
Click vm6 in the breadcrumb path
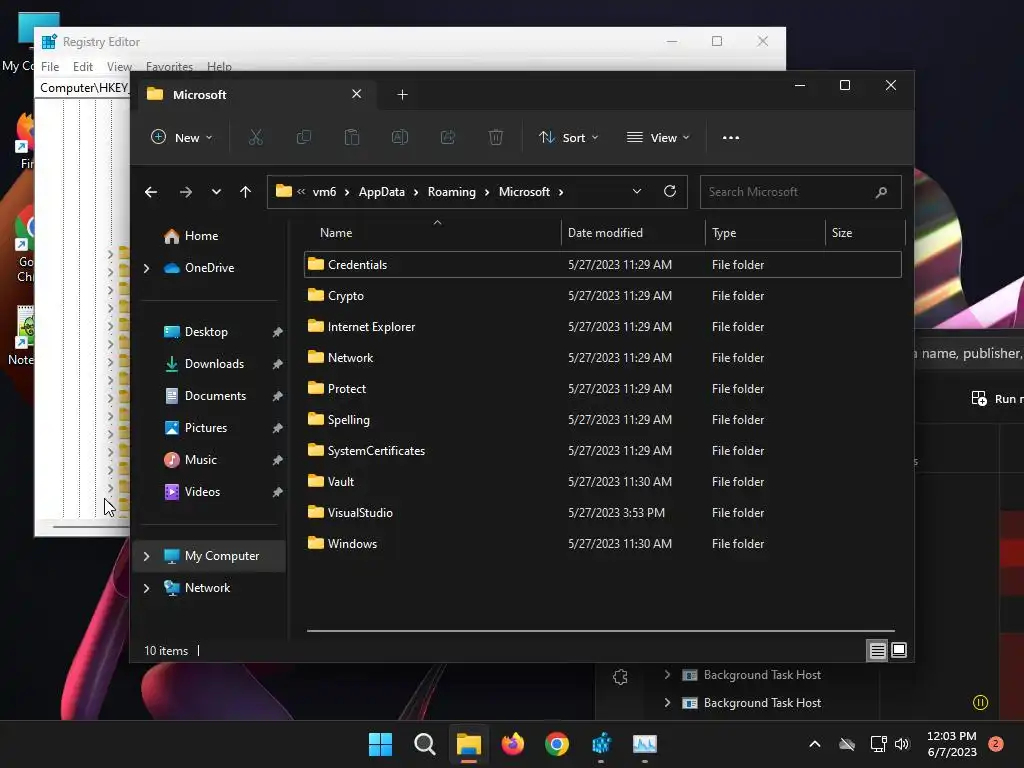pos(324,192)
